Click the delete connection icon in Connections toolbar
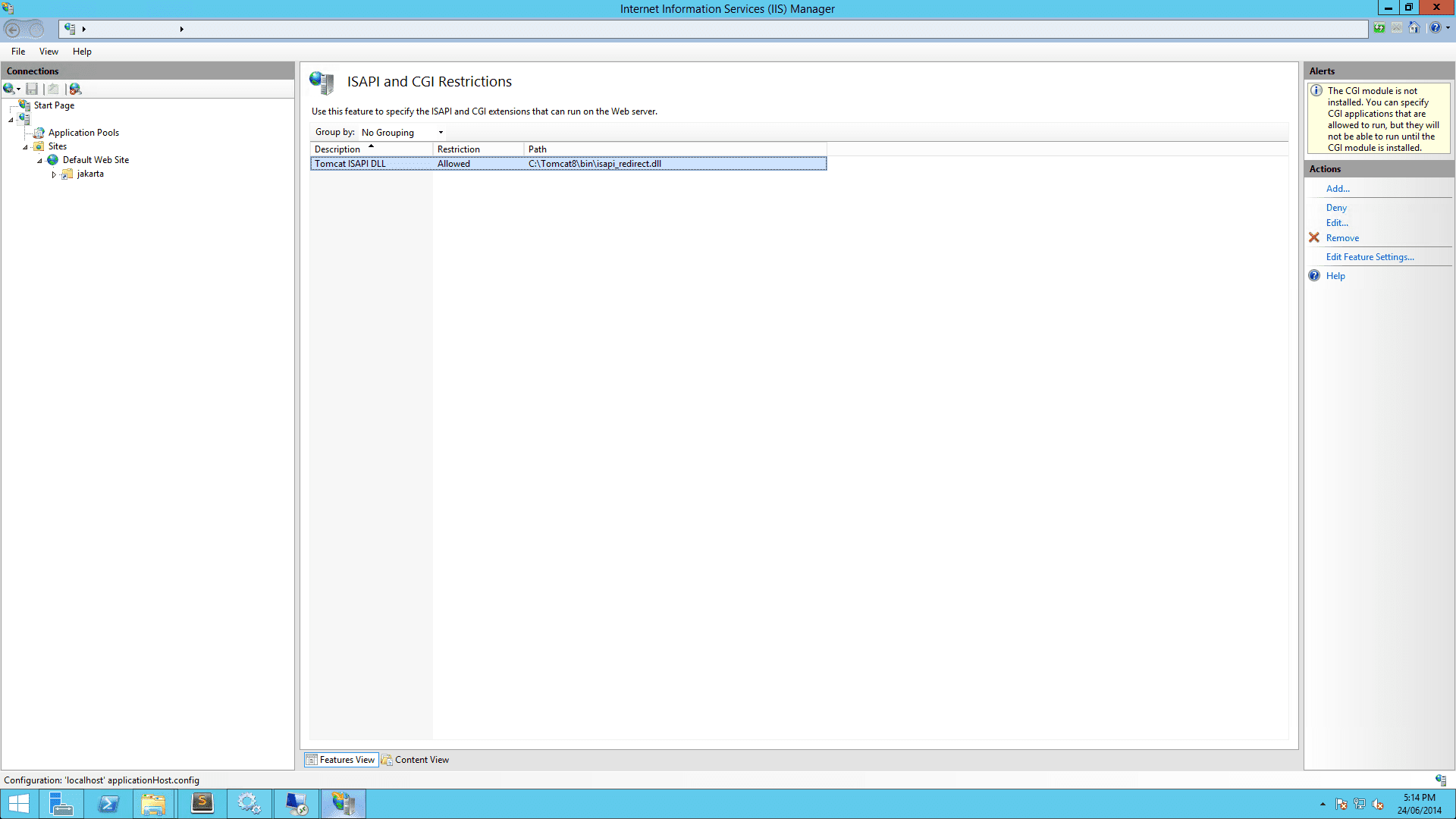The image size is (1456, 819). click(x=75, y=89)
